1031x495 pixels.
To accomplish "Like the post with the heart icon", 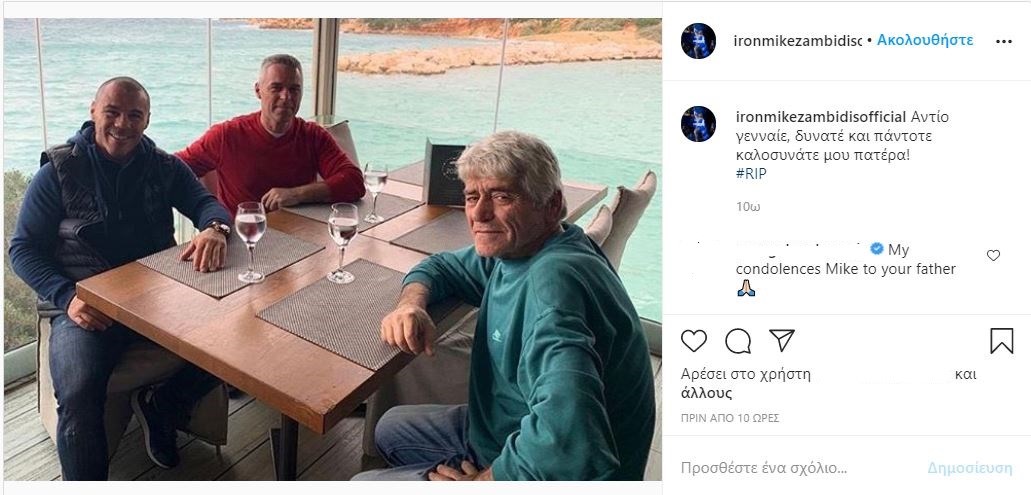I will (x=693, y=341).
